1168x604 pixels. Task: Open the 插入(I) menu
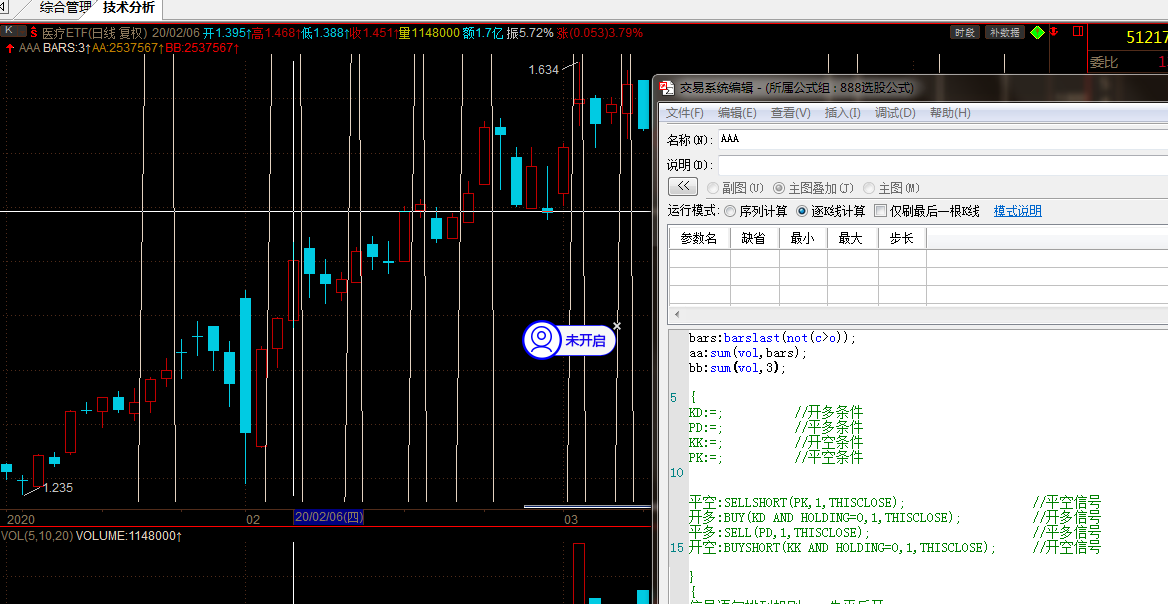point(842,112)
